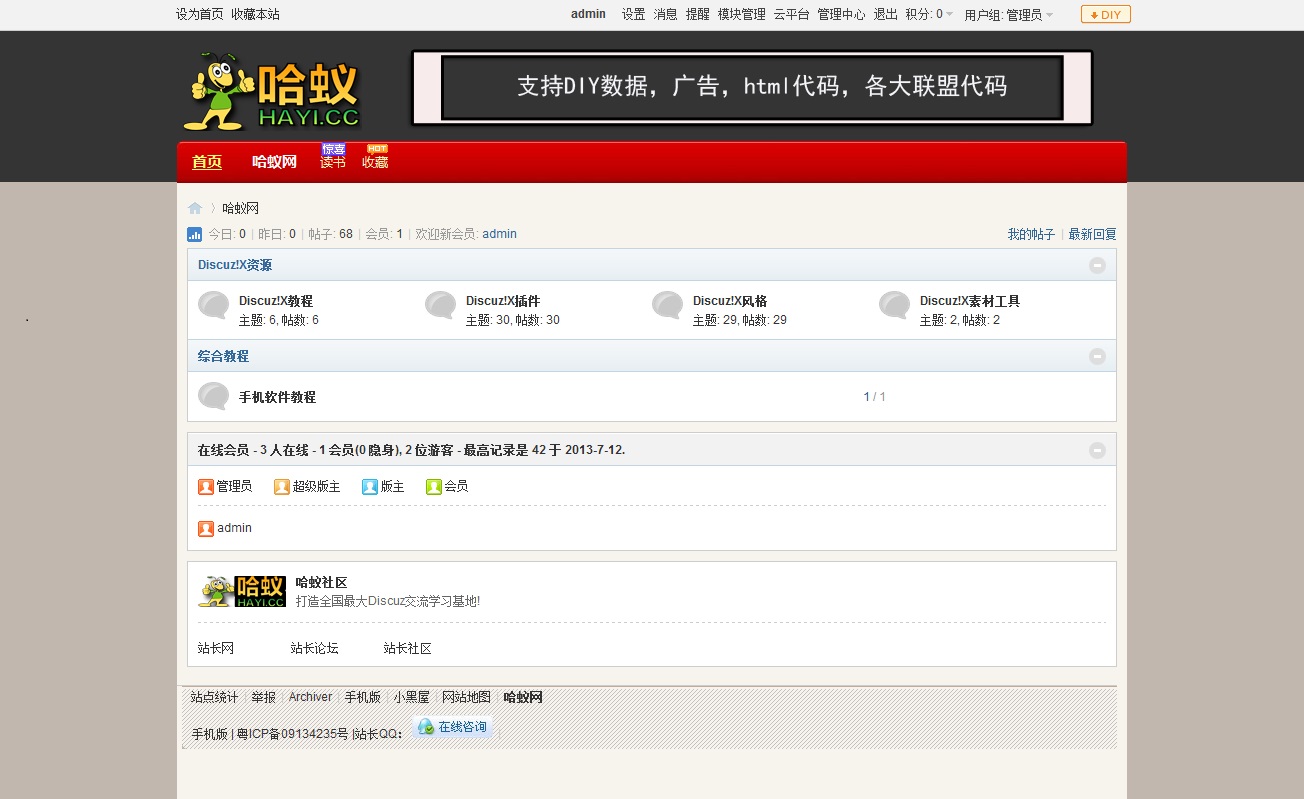Screen dimensions: 1304x799
Task: Open the Discuz!X素材工具 forum title
Action: (970, 301)
